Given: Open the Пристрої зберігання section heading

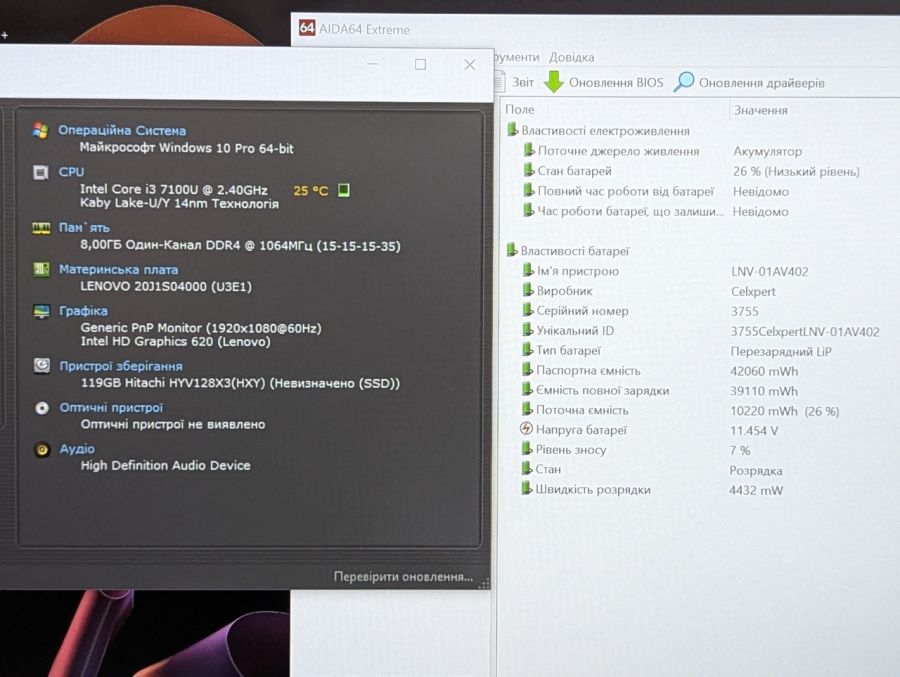Looking at the screenshot, I should point(121,366).
